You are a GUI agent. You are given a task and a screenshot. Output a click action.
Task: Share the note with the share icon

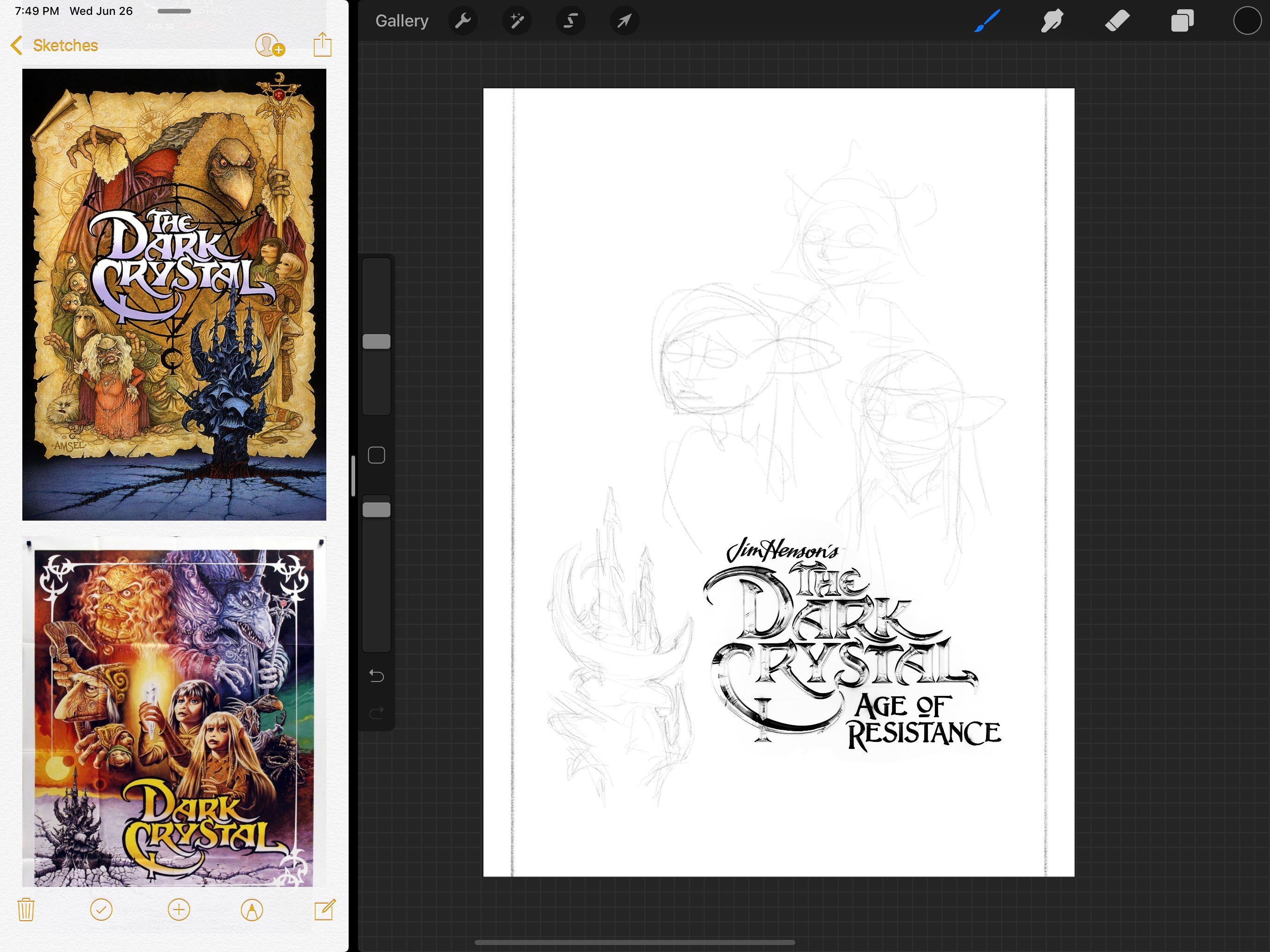[x=323, y=44]
